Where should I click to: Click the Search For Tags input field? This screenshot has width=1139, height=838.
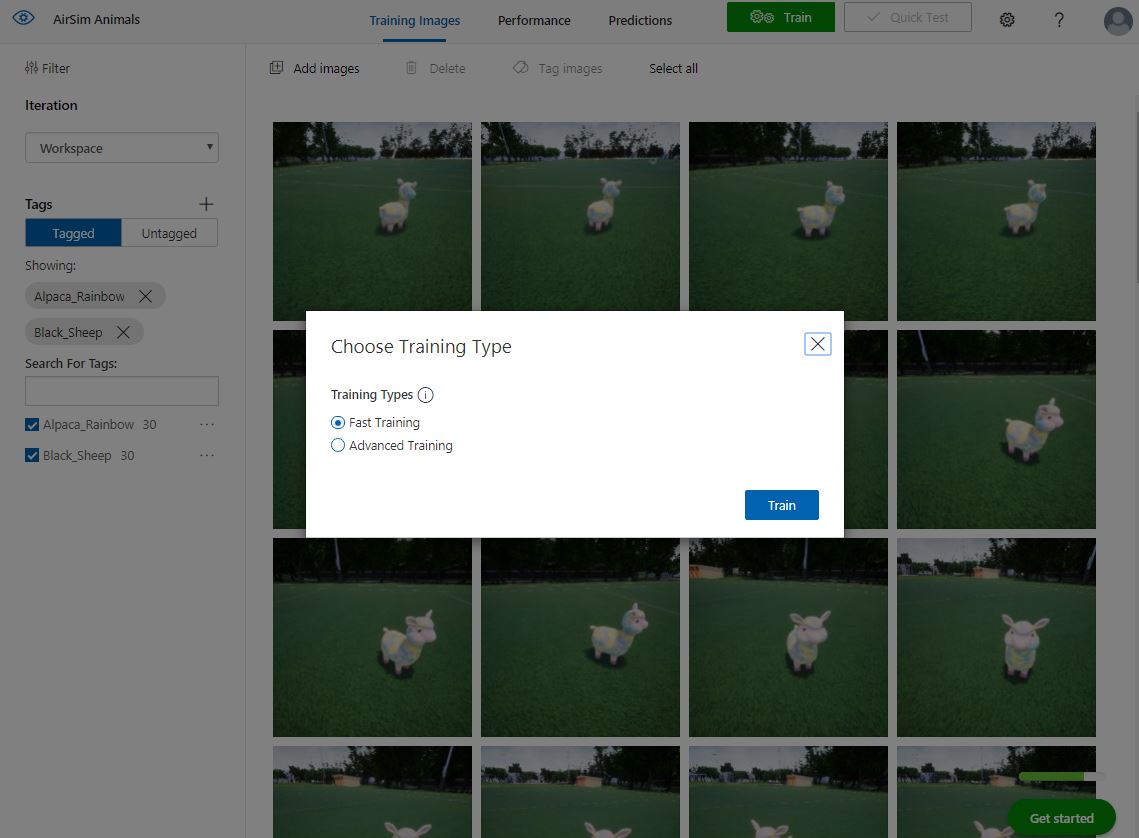tap(122, 391)
